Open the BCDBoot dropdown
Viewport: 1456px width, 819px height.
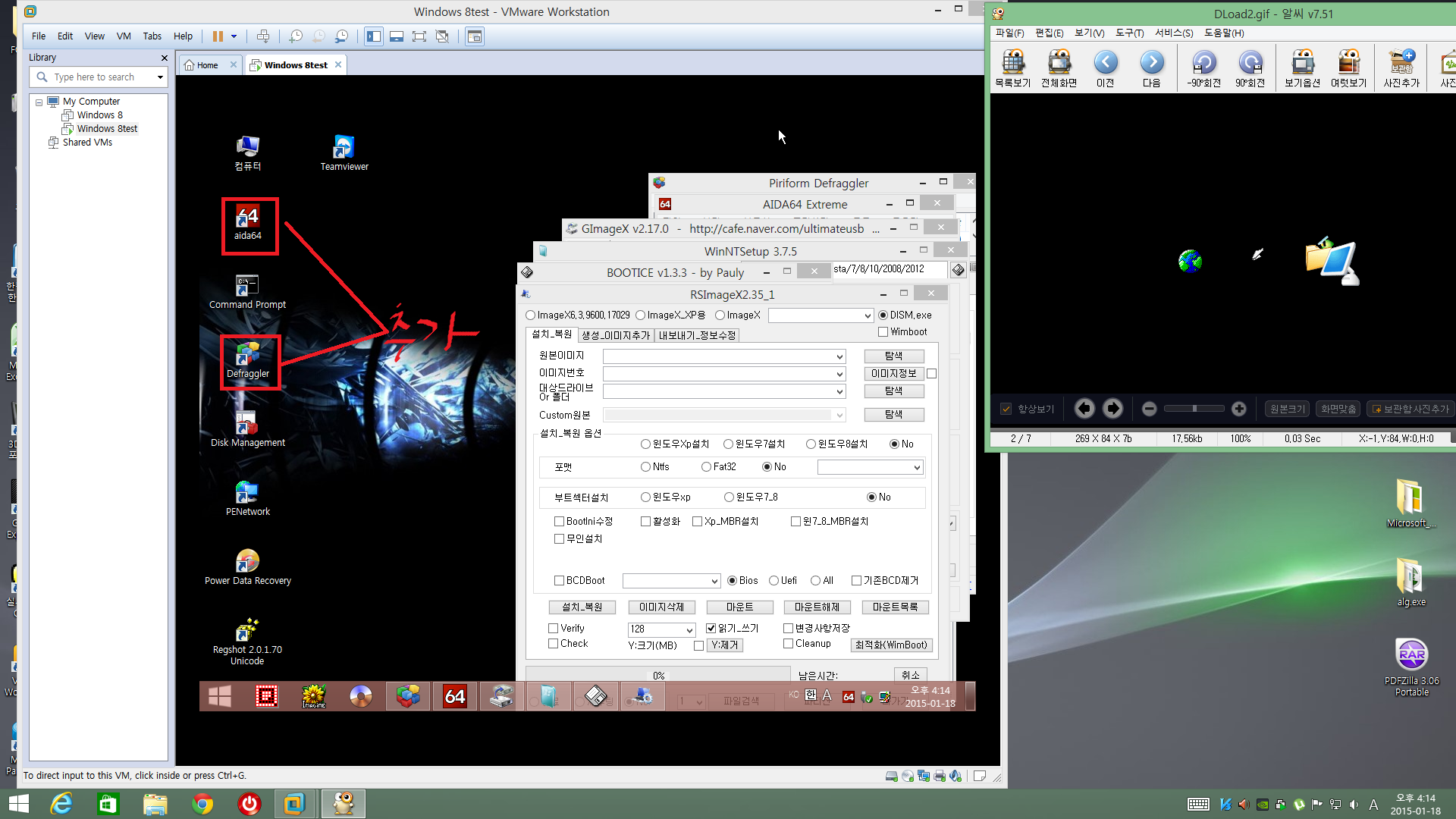click(714, 581)
